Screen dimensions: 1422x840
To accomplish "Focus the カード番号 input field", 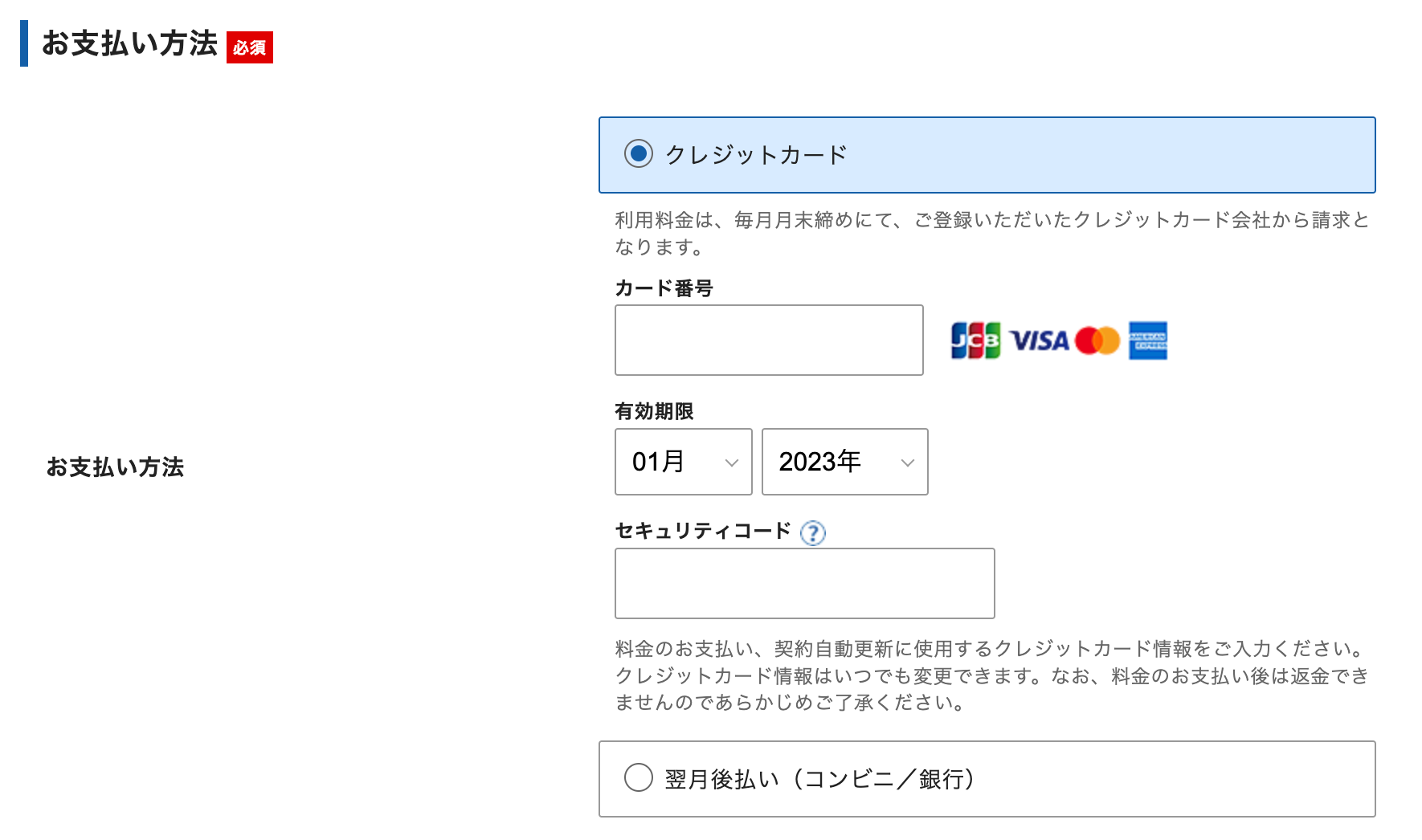I will (770, 340).
